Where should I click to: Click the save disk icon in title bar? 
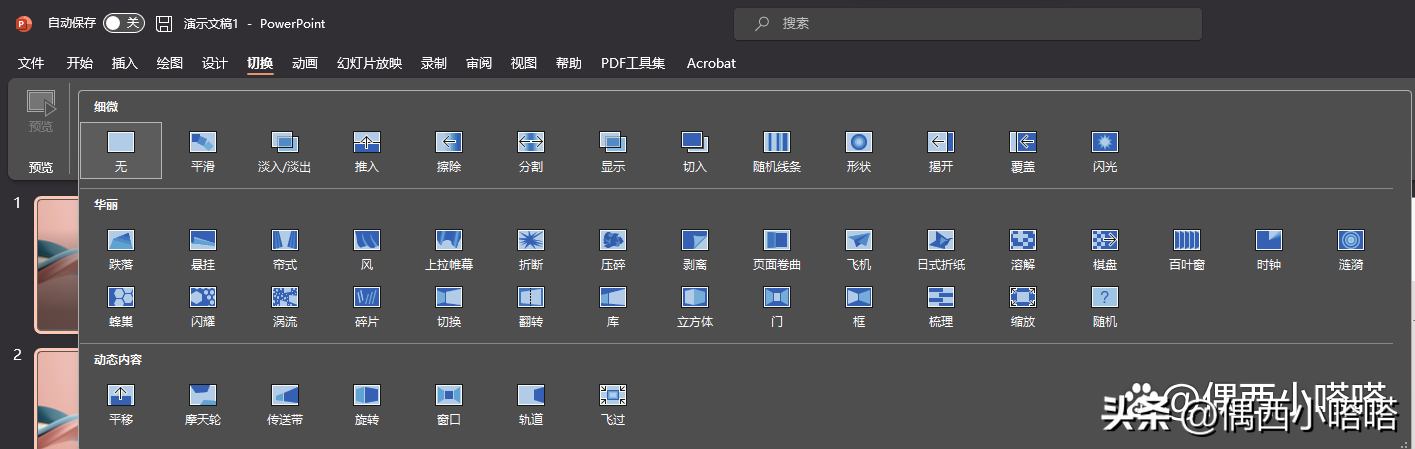pyautogui.click(x=164, y=23)
